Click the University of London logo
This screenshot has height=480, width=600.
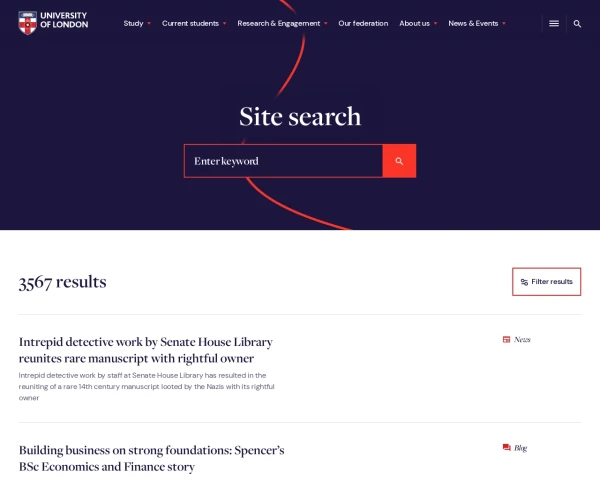[x=53, y=21]
